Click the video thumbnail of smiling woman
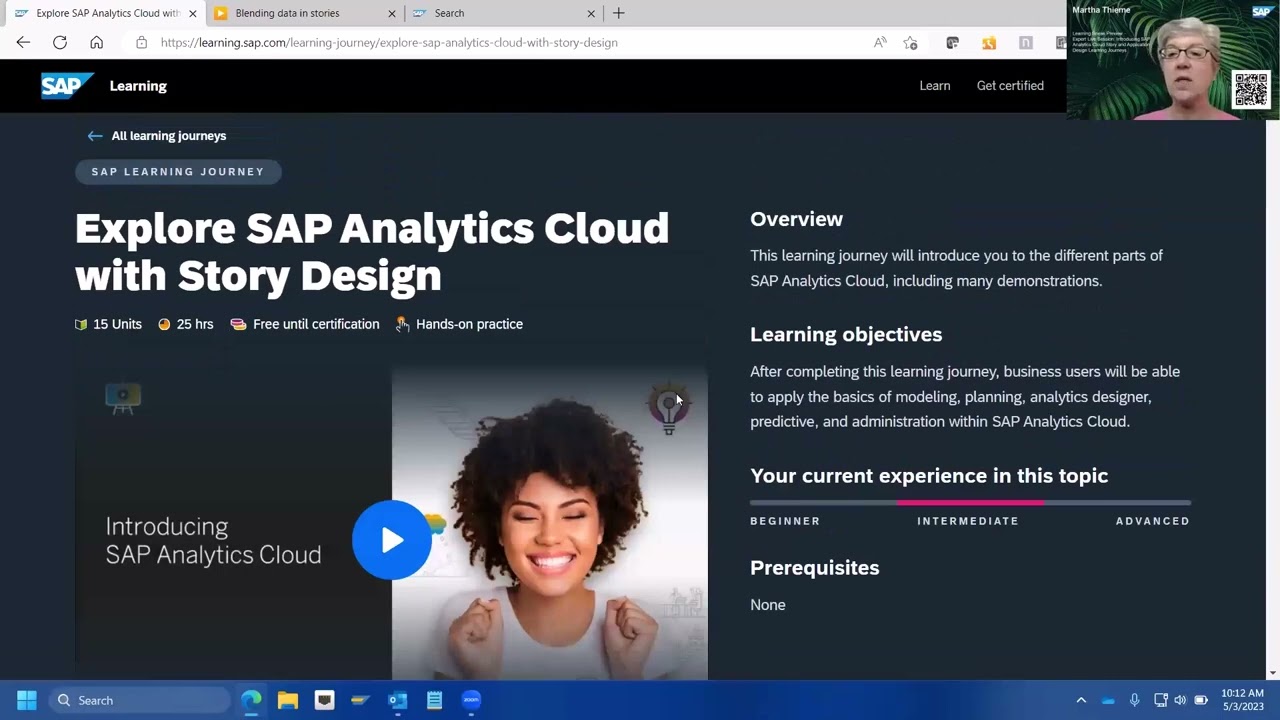Image resolution: width=1280 pixels, height=720 pixels. [x=550, y=524]
